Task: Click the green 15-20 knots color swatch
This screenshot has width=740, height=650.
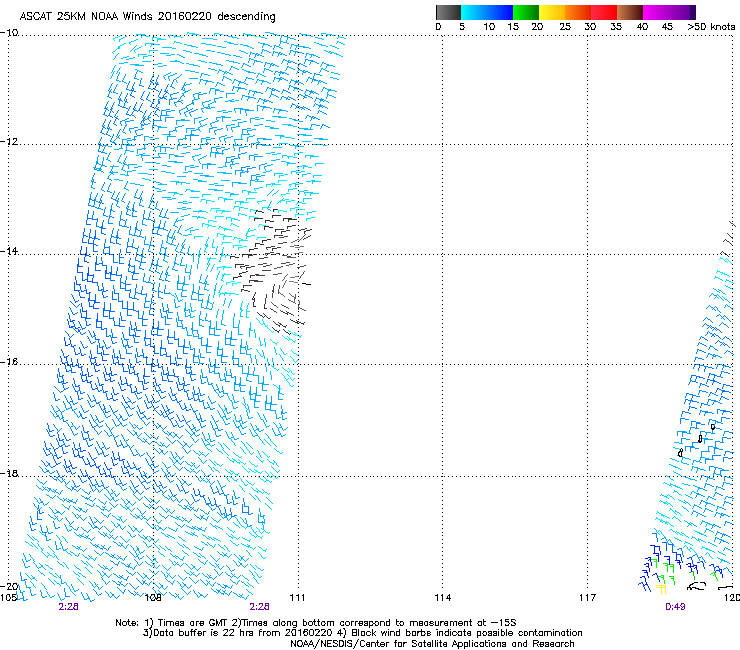Action: pyautogui.click(x=526, y=12)
